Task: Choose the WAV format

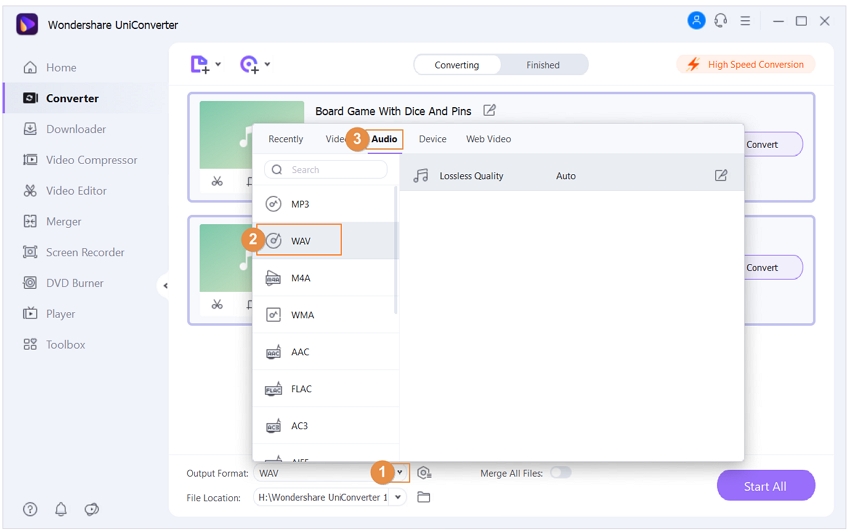Action: (325, 240)
